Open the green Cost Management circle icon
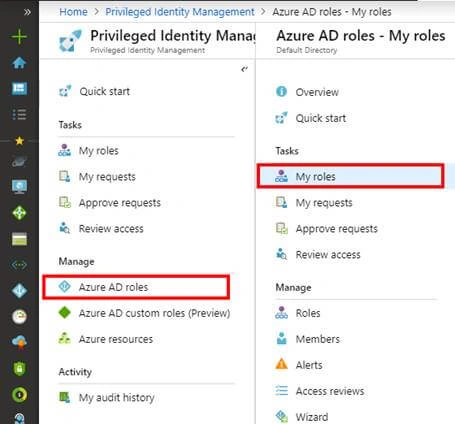This screenshot has height=424, width=455. (x=19, y=395)
